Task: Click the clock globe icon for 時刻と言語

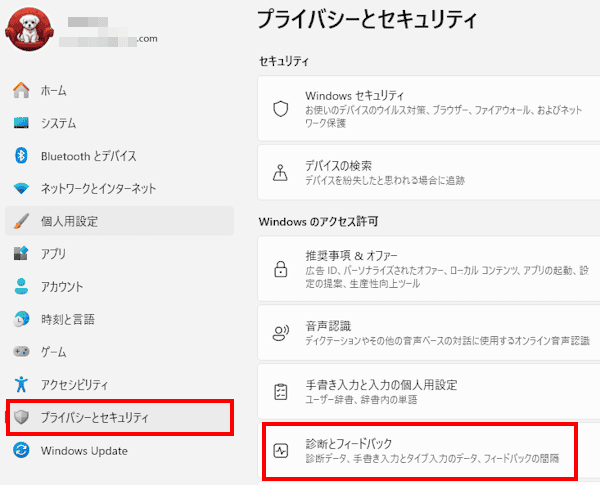Action: [x=21, y=319]
